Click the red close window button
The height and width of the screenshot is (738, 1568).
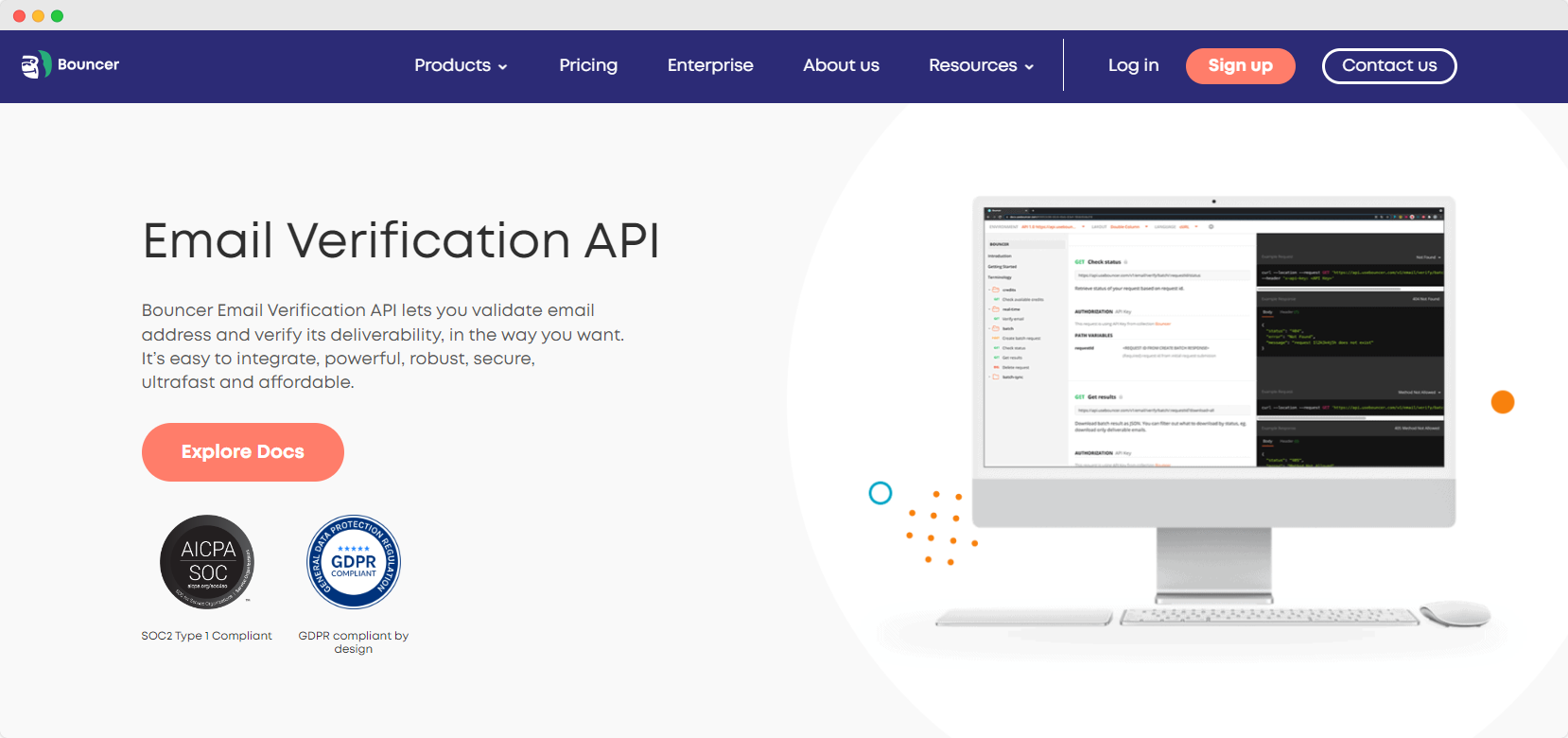(19, 16)
